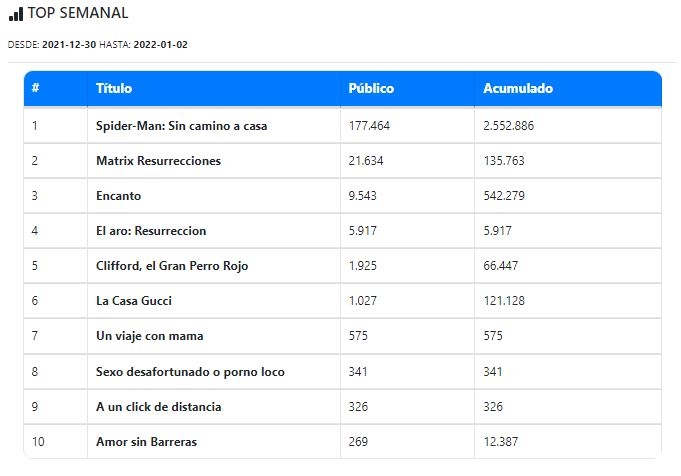Open Matrix Resurrecciones title
The height and width of the screenshot is (476, 681).
(158, 161)
